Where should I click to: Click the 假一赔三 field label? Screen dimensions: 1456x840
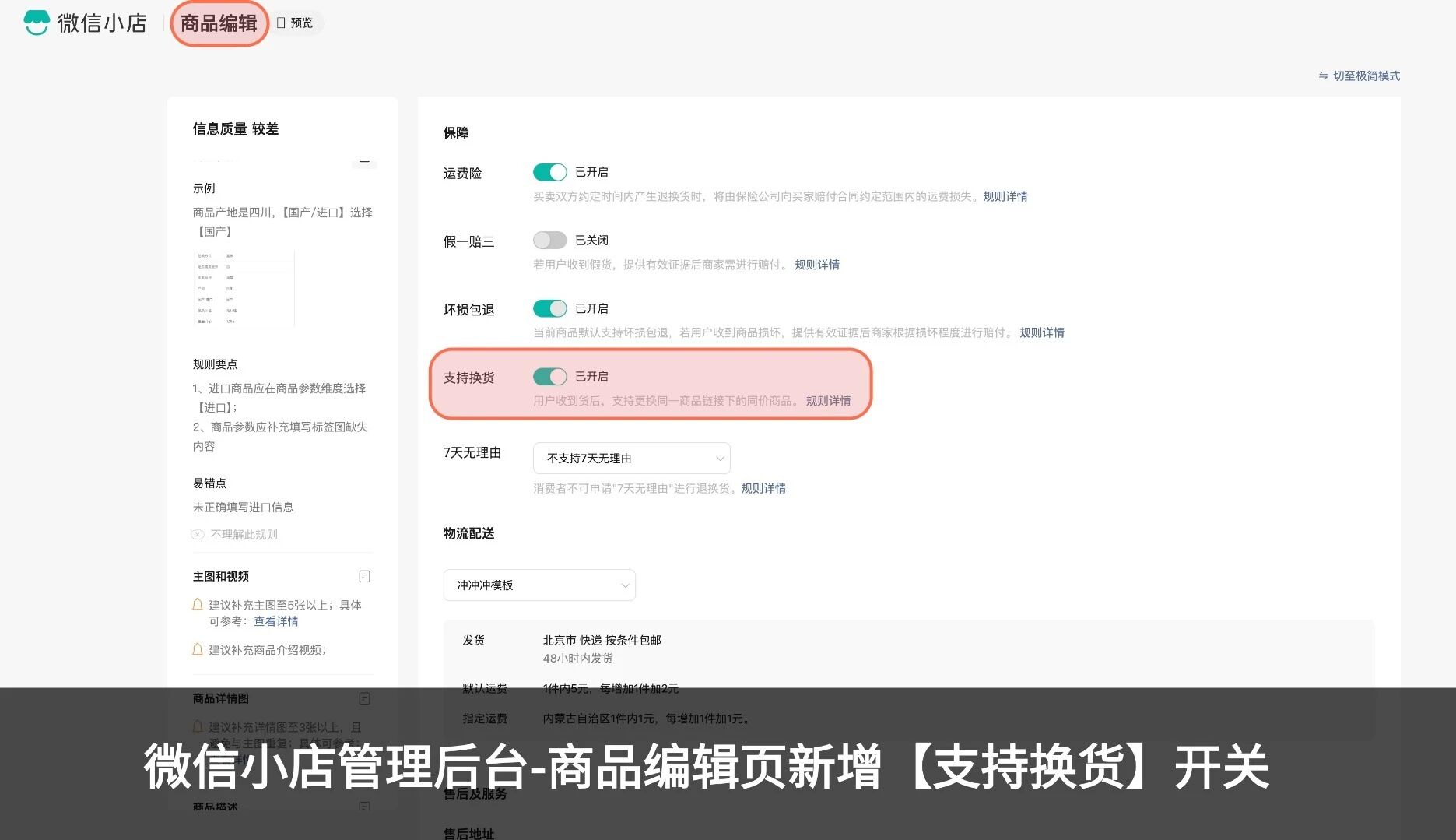(x=469, y=242)
